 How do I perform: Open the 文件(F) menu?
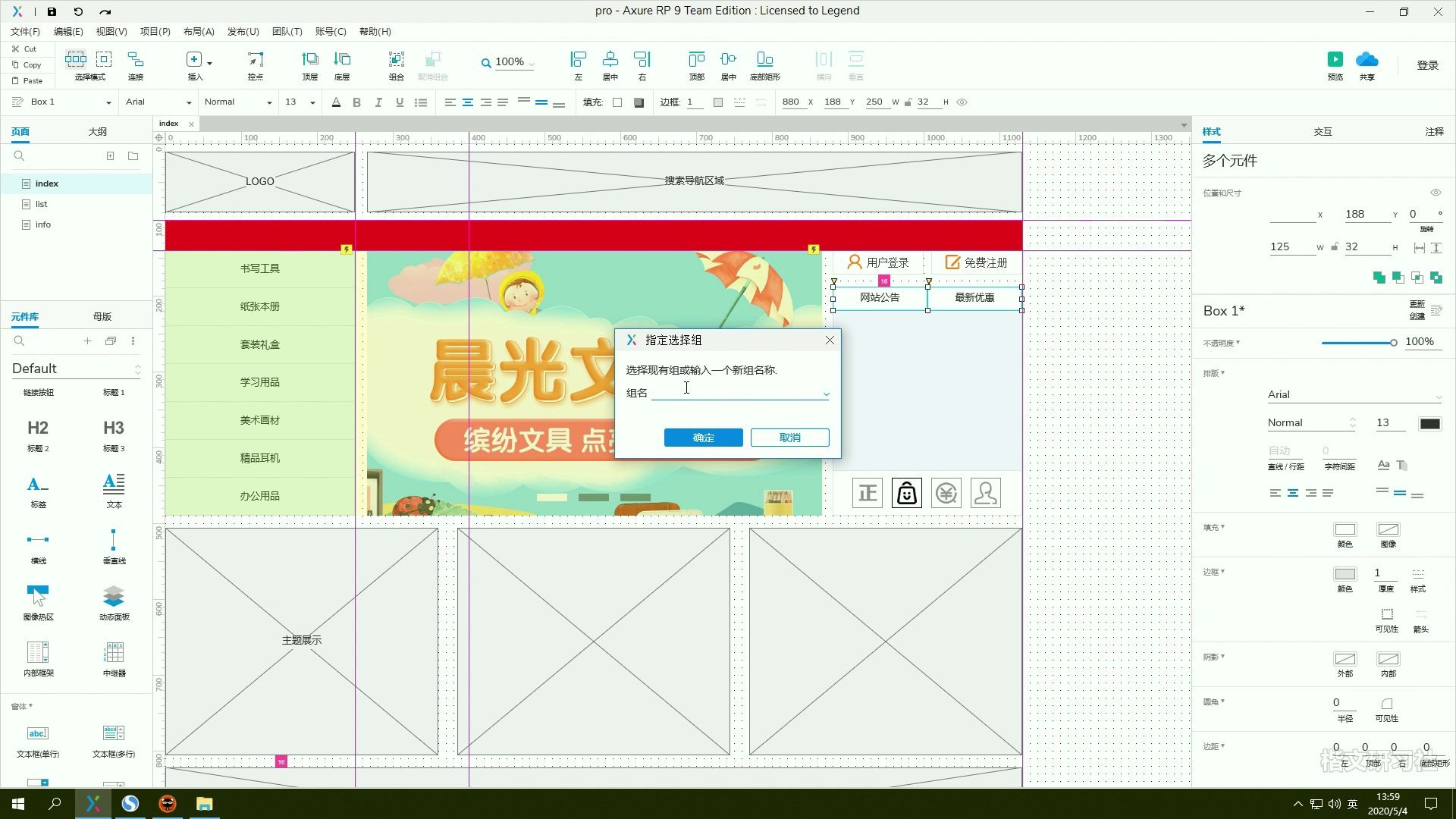point(26,31)
